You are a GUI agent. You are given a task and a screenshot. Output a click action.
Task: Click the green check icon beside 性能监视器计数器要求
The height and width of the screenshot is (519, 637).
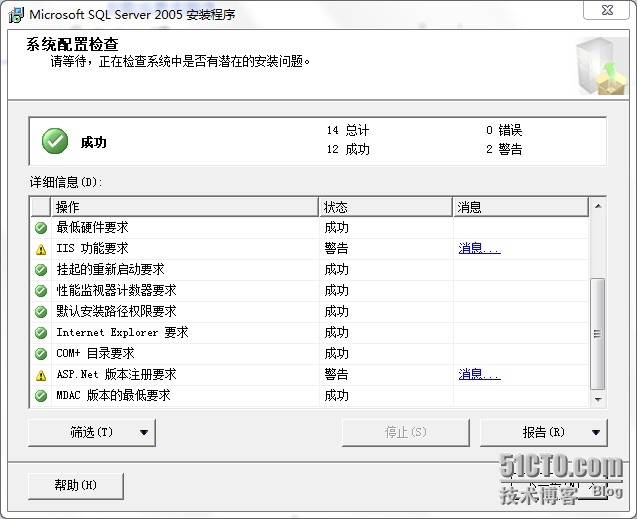click(41, 291)
